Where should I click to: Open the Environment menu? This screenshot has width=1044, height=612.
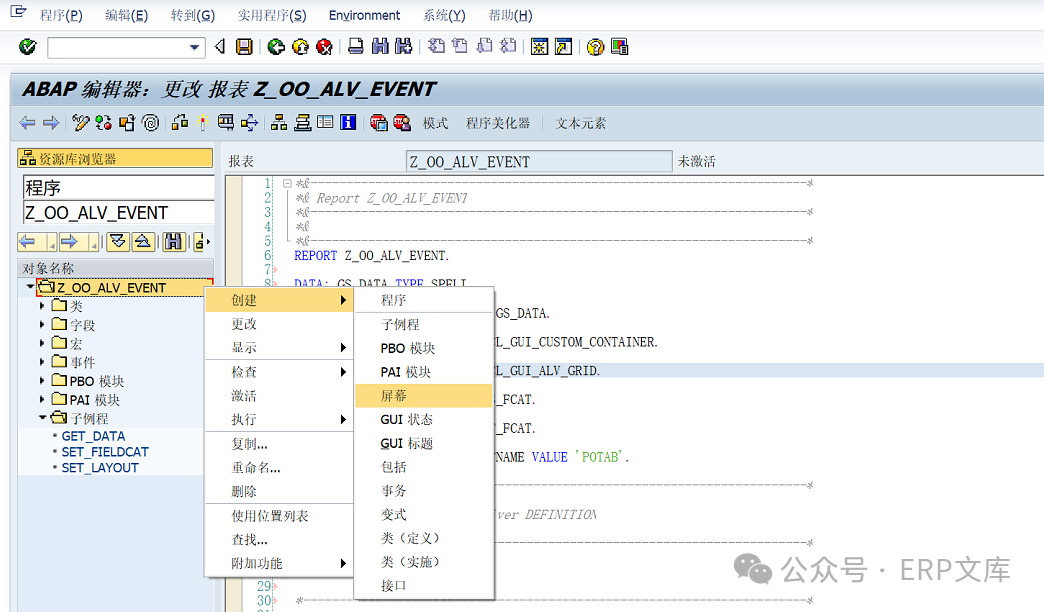point(364,15)
